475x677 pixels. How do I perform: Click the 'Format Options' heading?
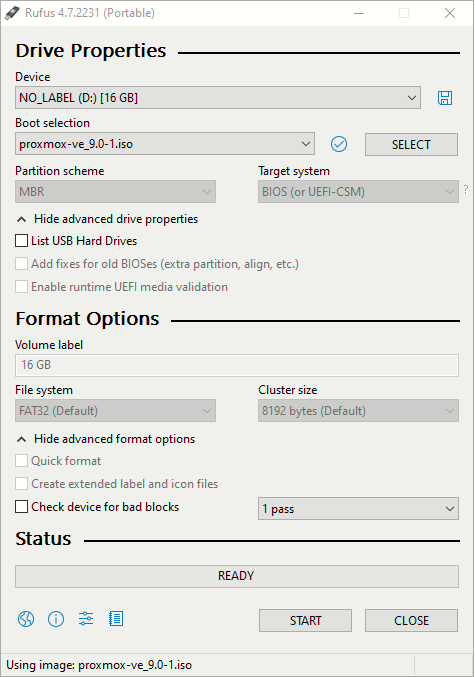click(x=87, y=319)
